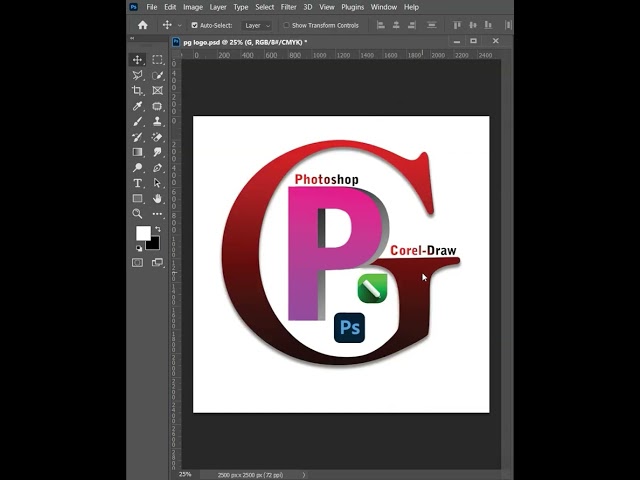640x480 pixels.
Task: Open the Help menu
Action: [411, 7]
